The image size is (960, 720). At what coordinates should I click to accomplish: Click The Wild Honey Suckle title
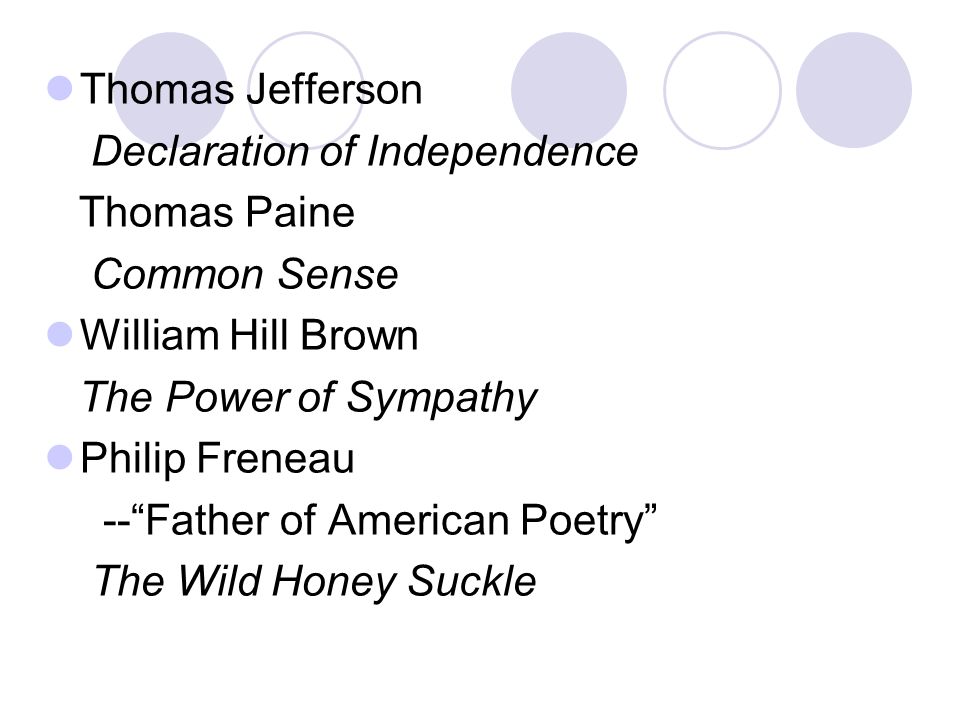coord(315,582)
